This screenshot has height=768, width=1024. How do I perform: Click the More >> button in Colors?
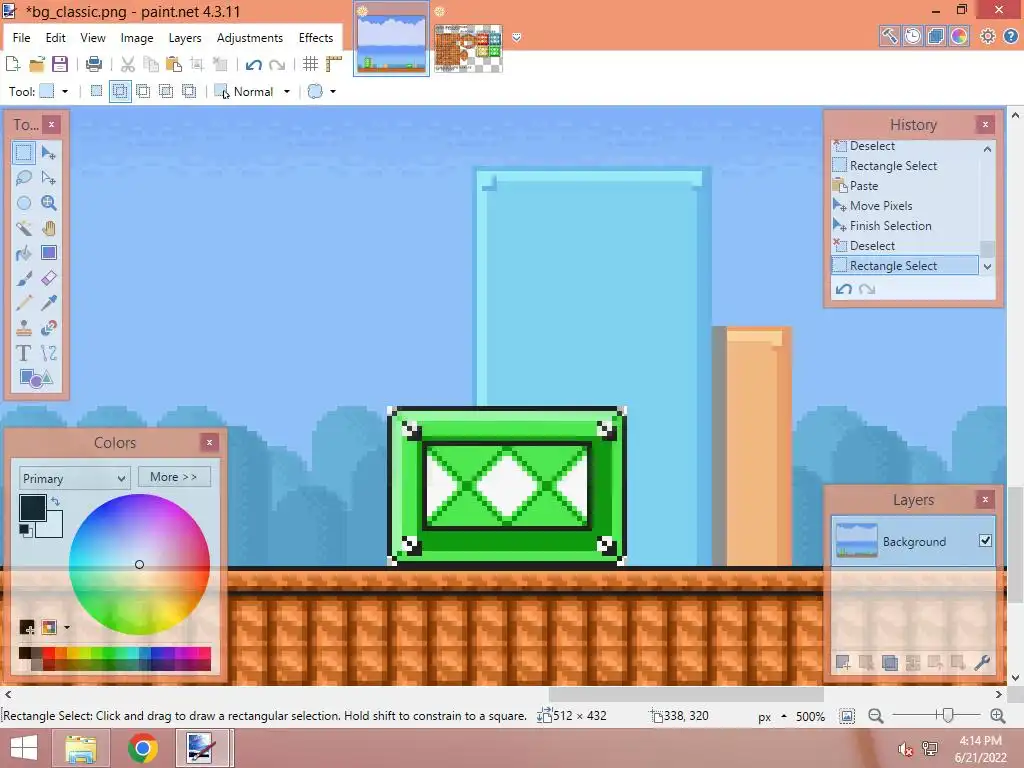[174, 477]
